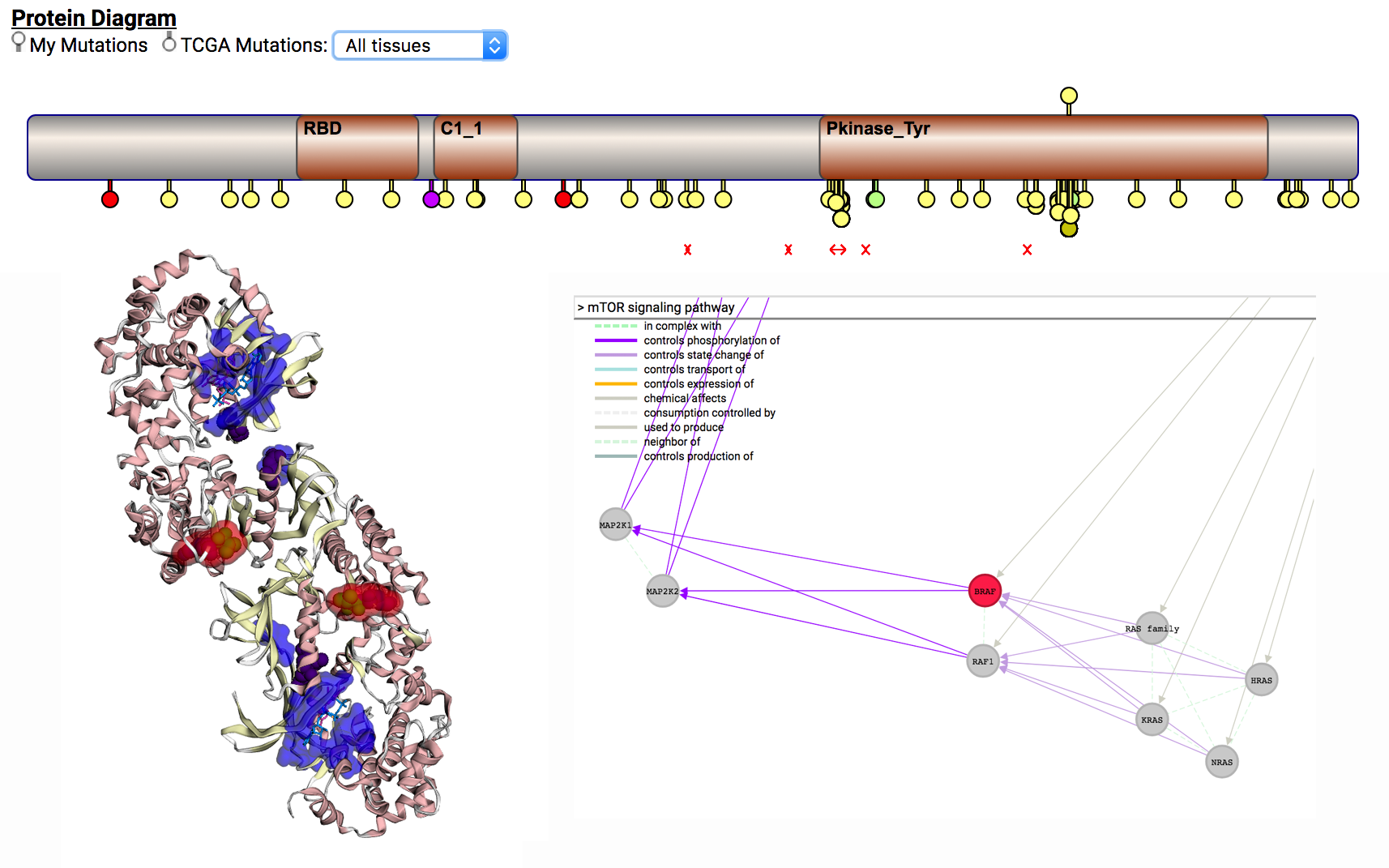The height and width of the screenshot is (868, 1389).
Task: Select the MAP2K1 node
Action: 616,525
